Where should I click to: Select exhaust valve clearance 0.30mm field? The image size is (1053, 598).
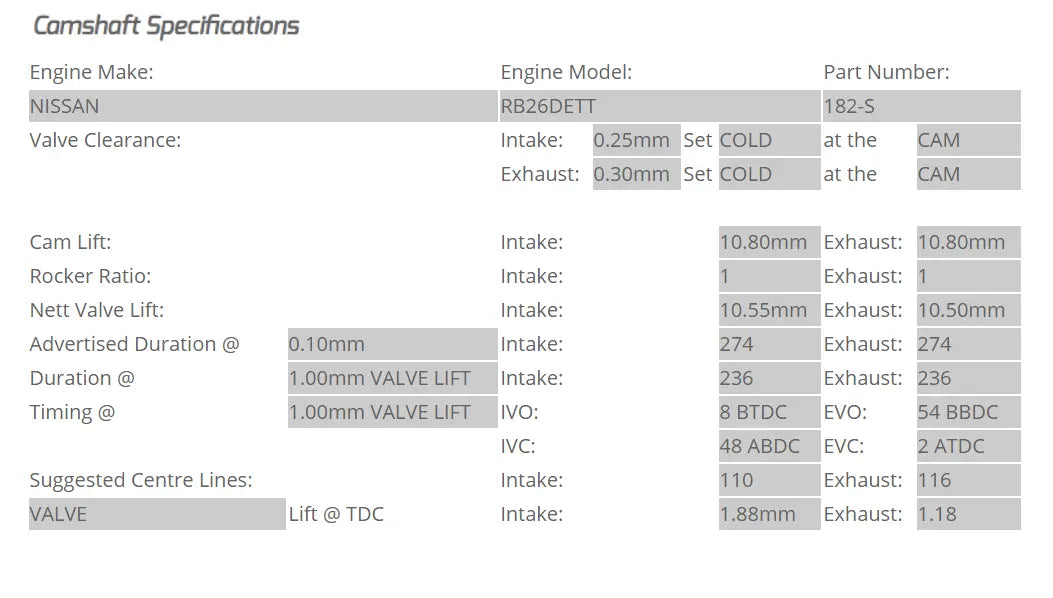click(x=637, y=174)
